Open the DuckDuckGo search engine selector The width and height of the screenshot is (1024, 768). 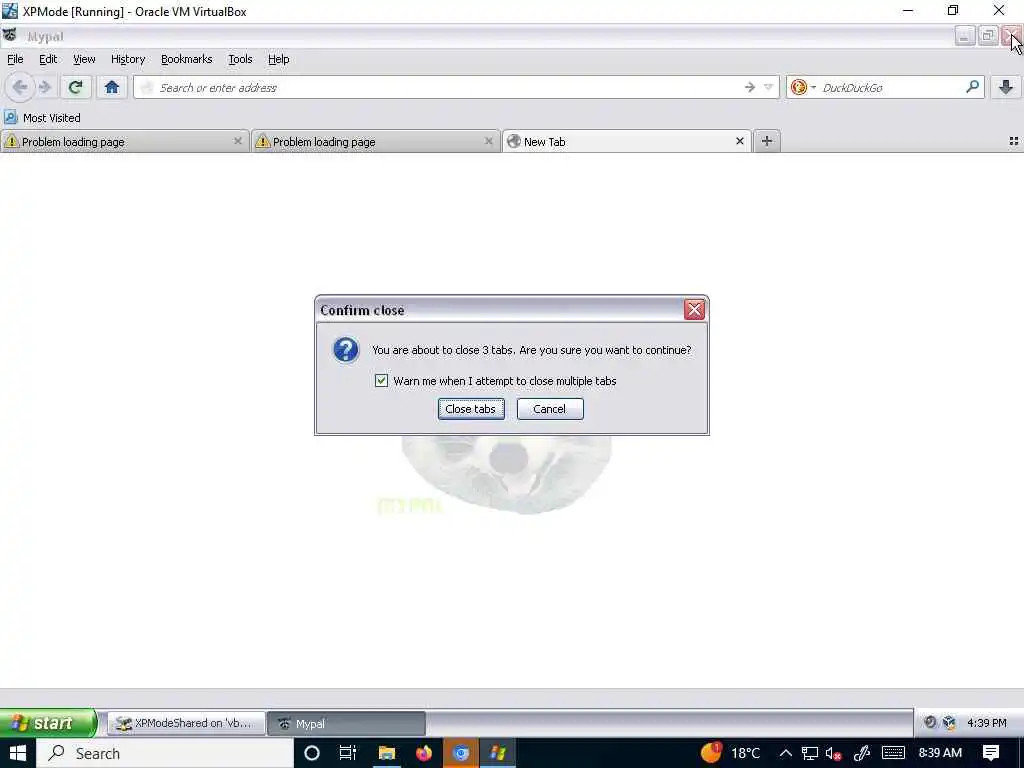pos(803,87)
